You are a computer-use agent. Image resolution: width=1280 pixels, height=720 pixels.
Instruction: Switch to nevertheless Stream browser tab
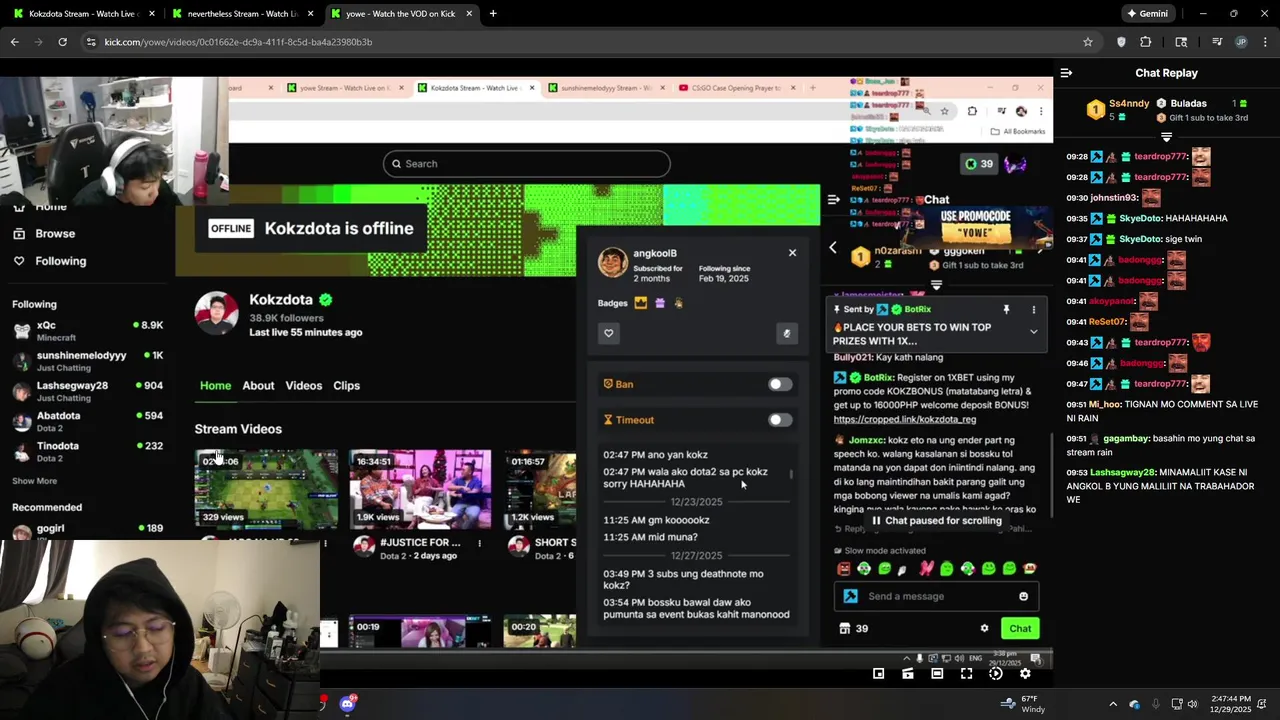[242, 14]
